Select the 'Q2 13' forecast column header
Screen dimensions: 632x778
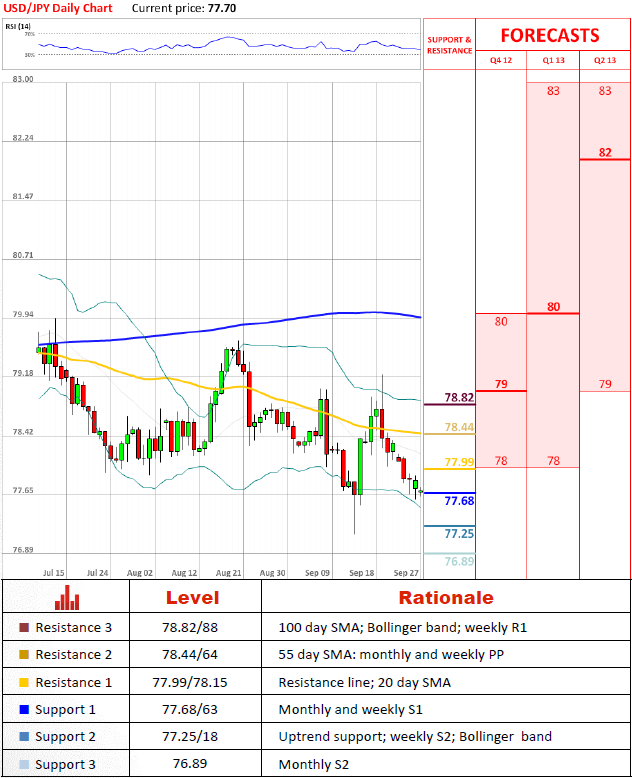(605, 60)
